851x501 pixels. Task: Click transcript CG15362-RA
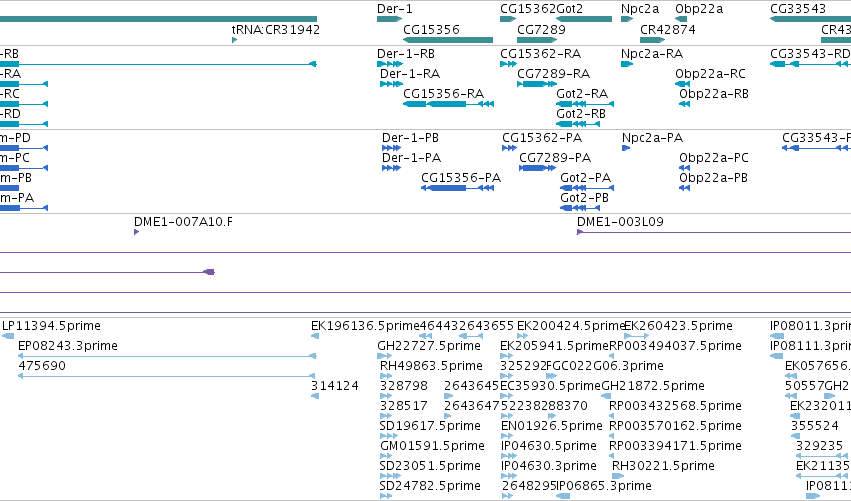(x=509, y=64)
